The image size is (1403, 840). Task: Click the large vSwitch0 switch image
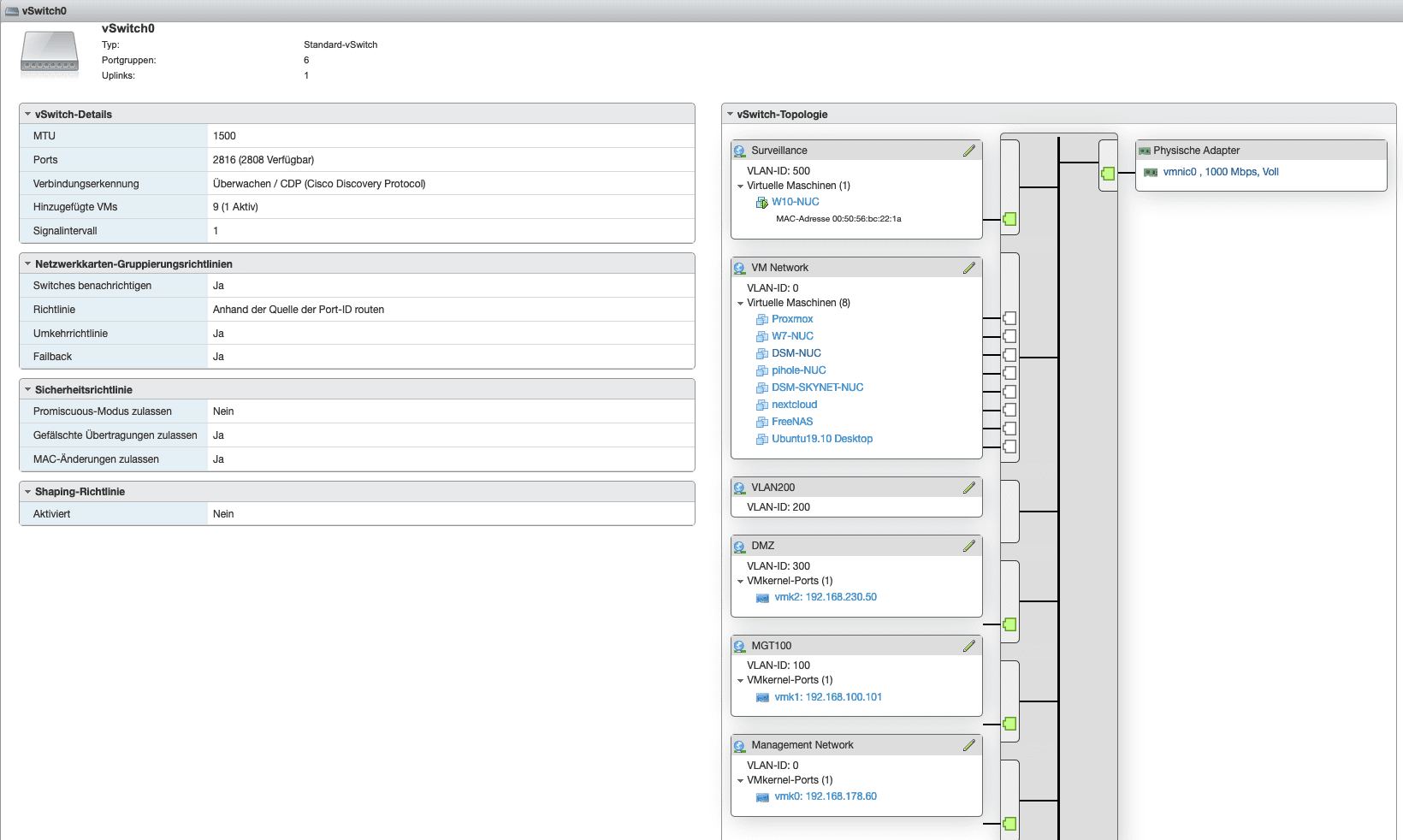tap(50, 53)
